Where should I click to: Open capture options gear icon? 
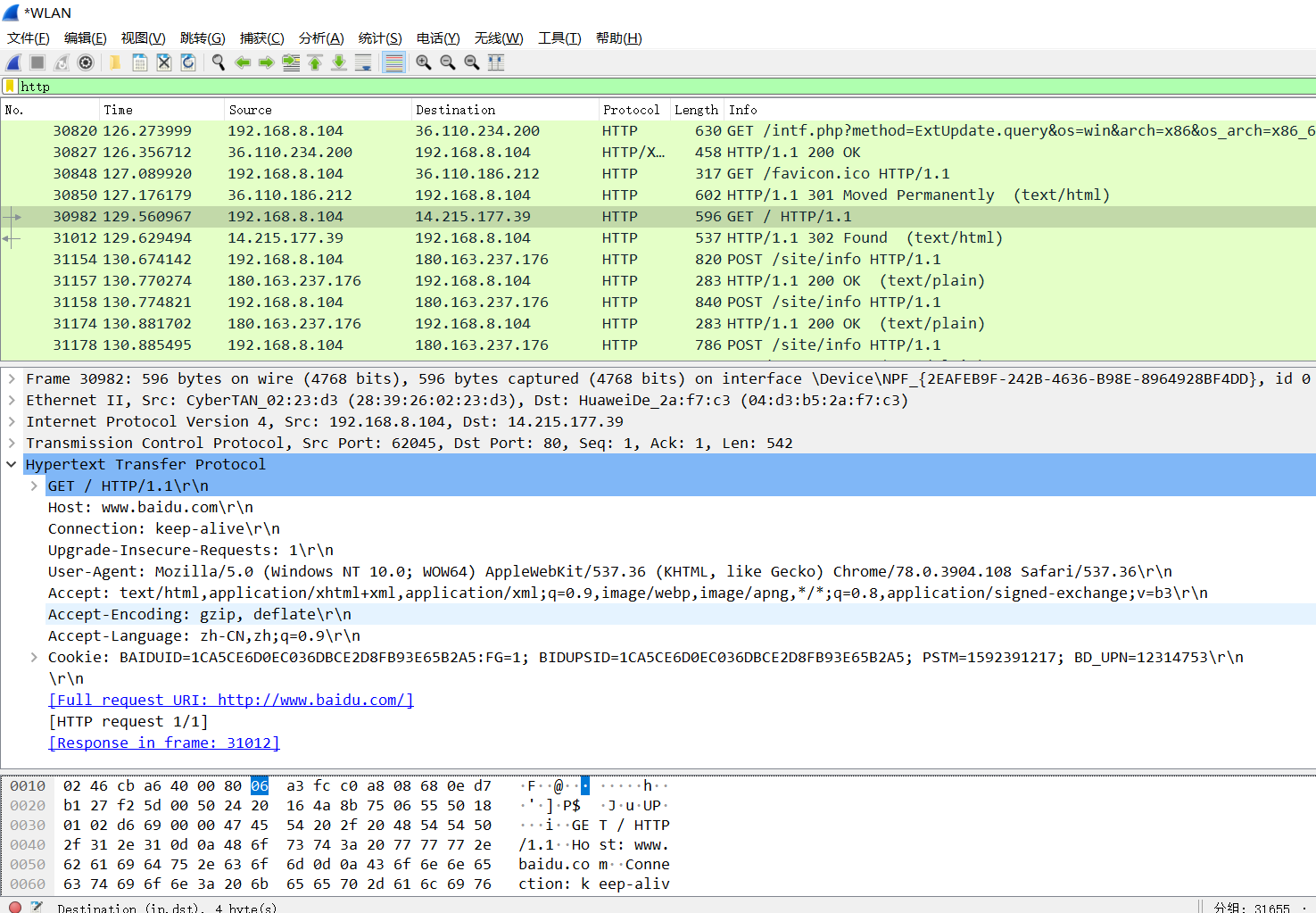(86, 62)
